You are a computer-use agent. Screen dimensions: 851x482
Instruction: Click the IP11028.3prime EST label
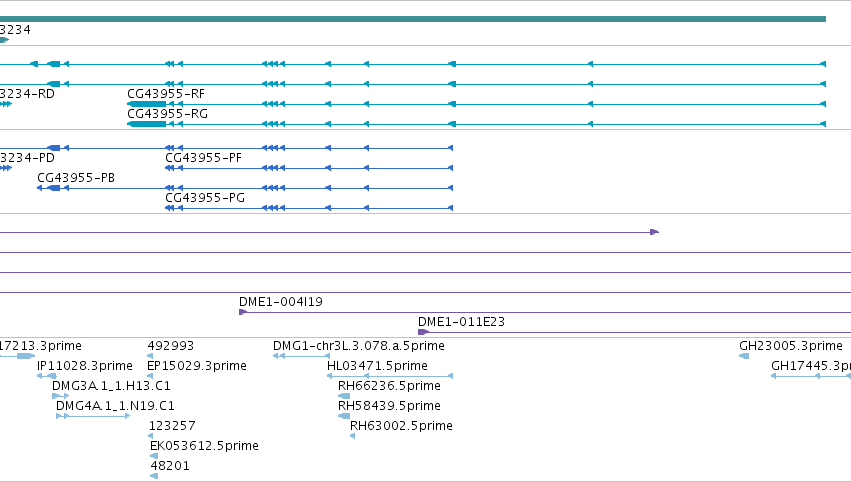85,366
